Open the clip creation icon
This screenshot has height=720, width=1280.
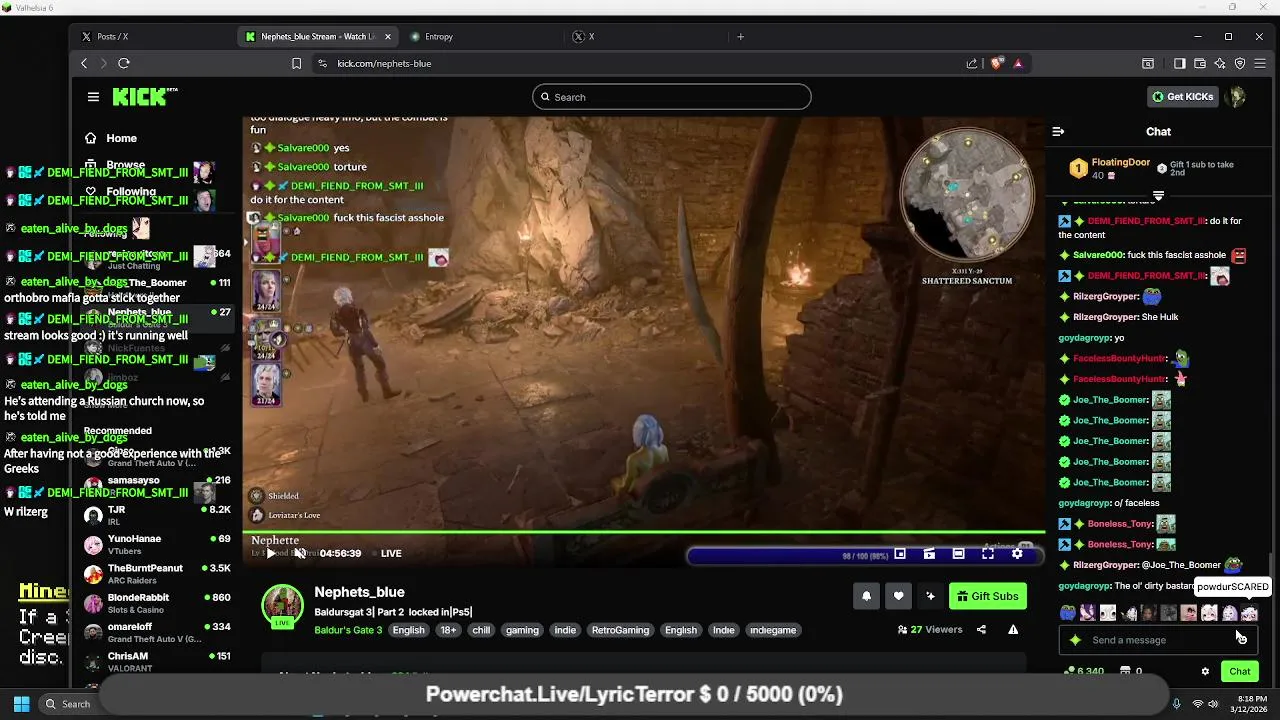point(929,553)
